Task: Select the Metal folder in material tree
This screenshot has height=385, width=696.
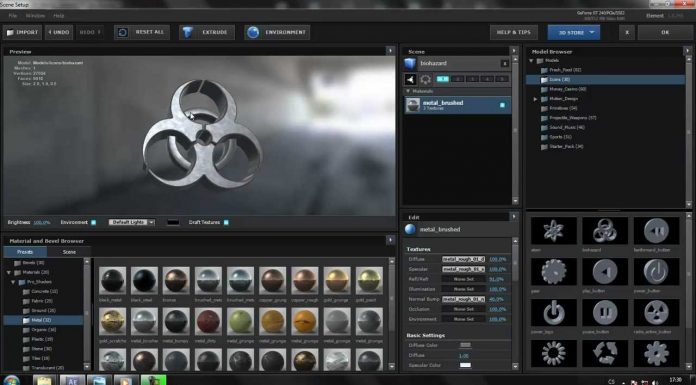Action: 44,320
